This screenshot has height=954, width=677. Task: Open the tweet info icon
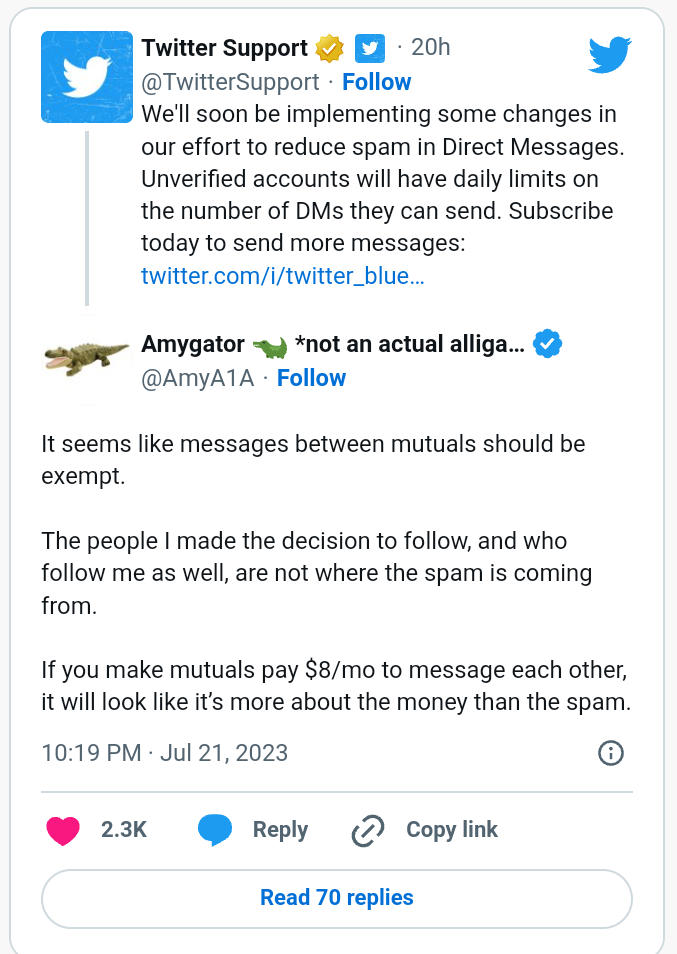(x=610, y=753)
